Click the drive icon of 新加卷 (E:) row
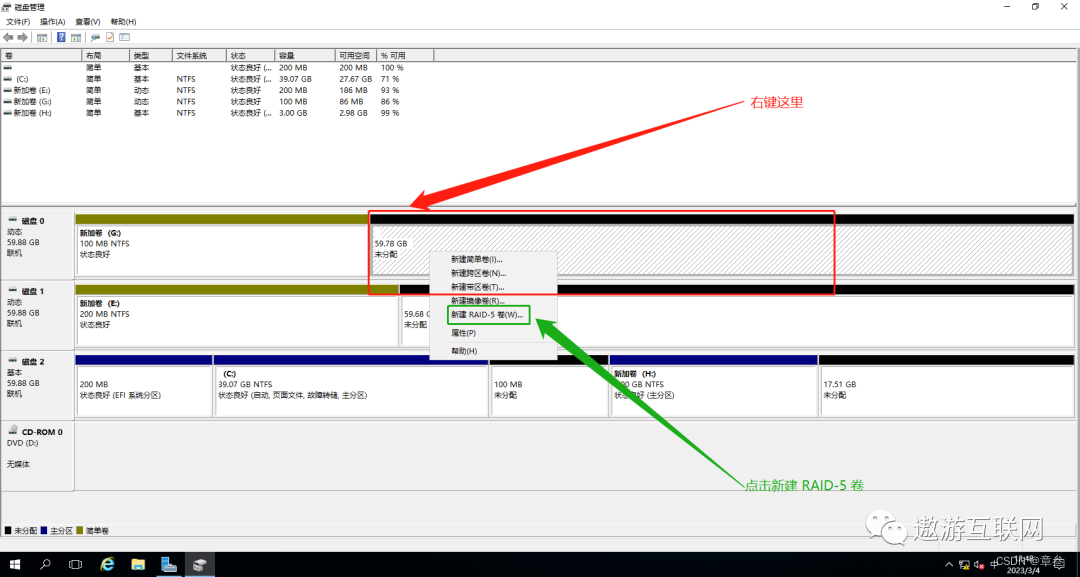This screenshot has height=577, width=1080. (8, 90)
